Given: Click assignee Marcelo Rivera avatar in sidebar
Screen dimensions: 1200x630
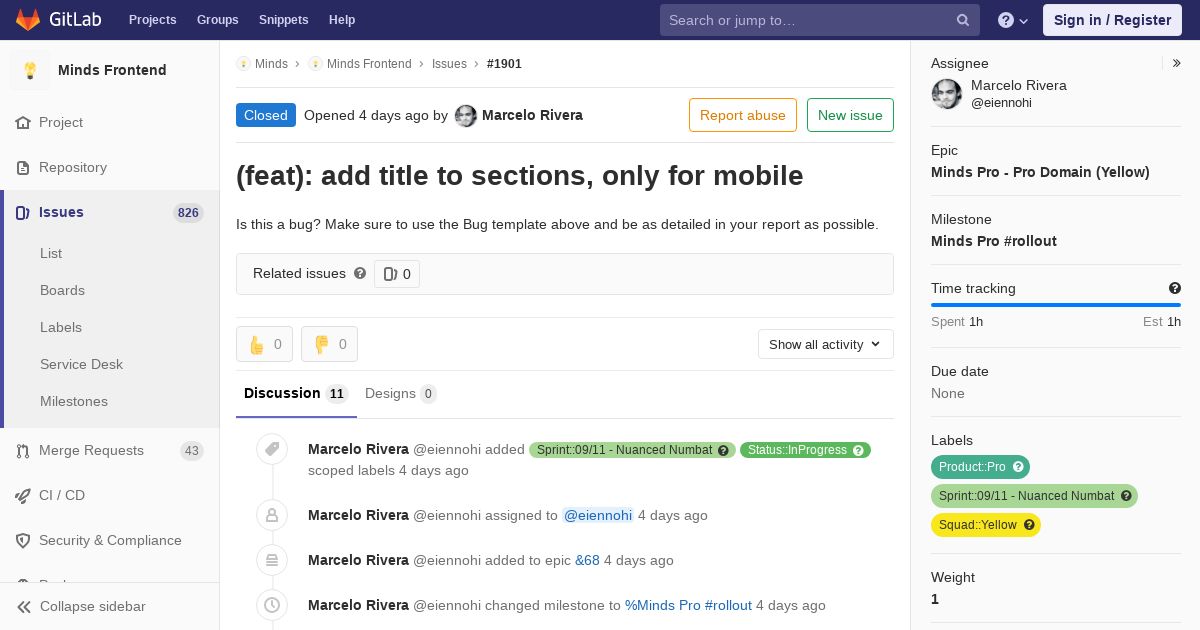Looking at the screenshot, I should point(947,94).
